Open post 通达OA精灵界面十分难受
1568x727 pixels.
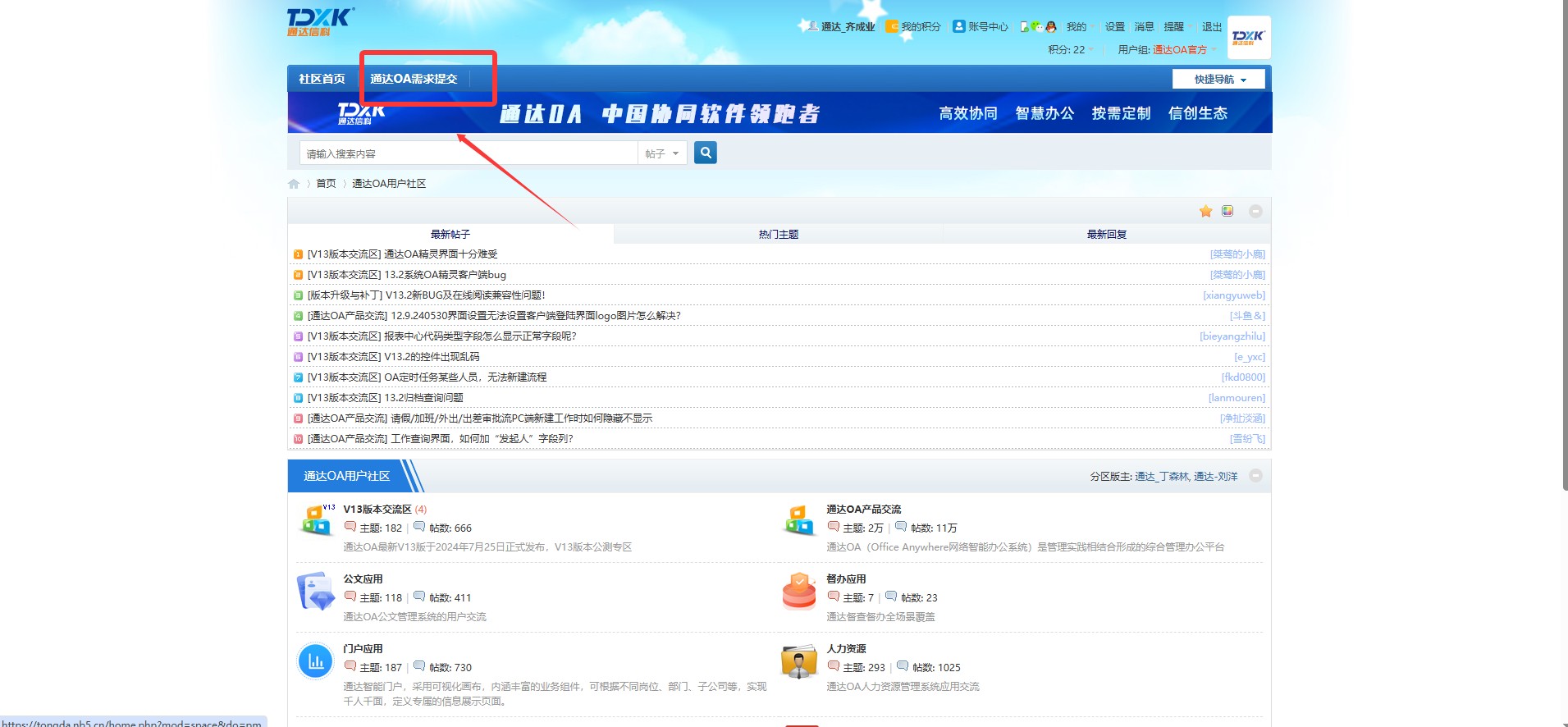[441, 254]
